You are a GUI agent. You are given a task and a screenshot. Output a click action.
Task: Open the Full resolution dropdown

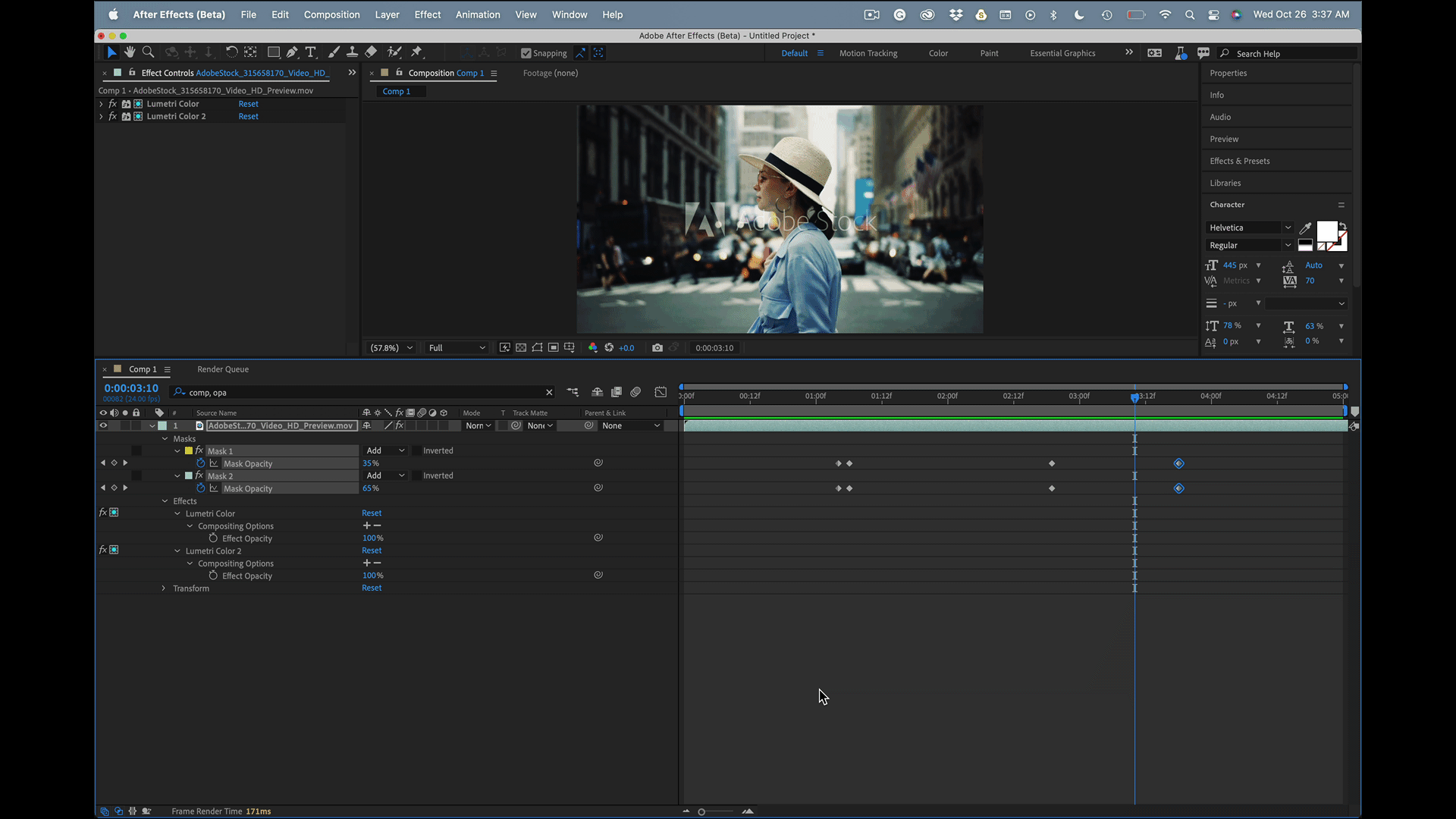457,348
